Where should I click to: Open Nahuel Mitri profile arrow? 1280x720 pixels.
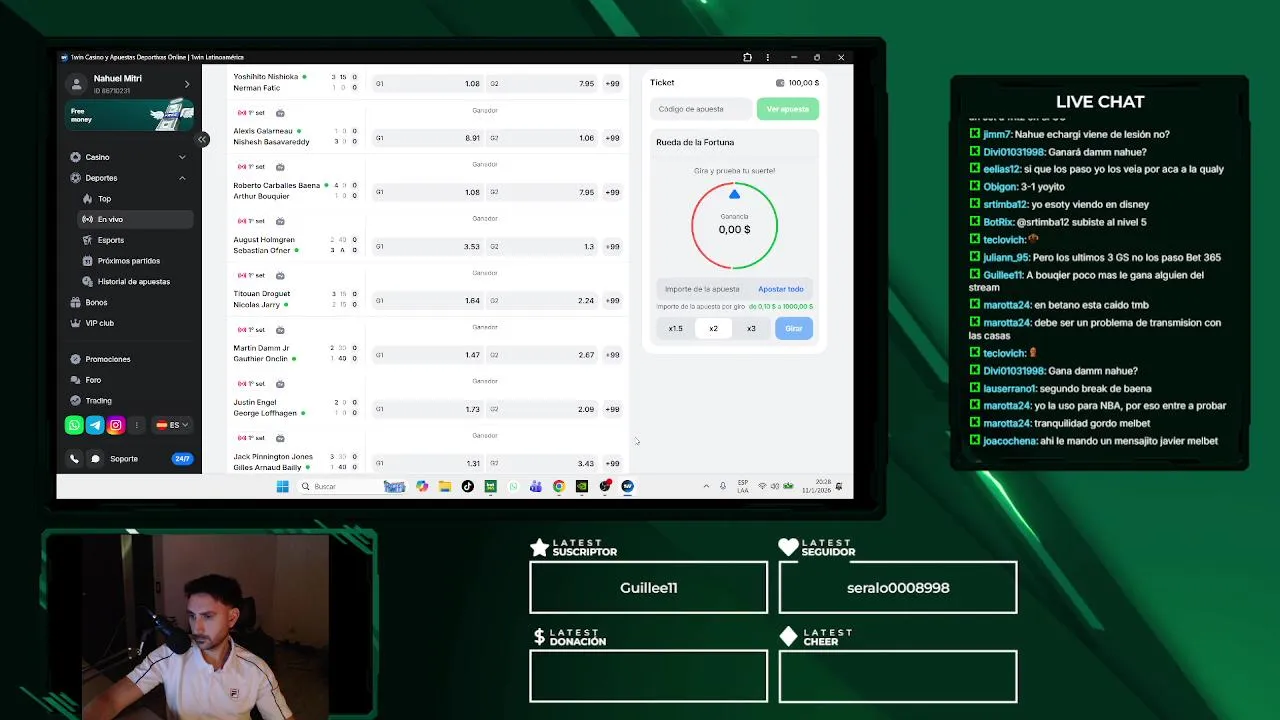click(x=186, y=84)
